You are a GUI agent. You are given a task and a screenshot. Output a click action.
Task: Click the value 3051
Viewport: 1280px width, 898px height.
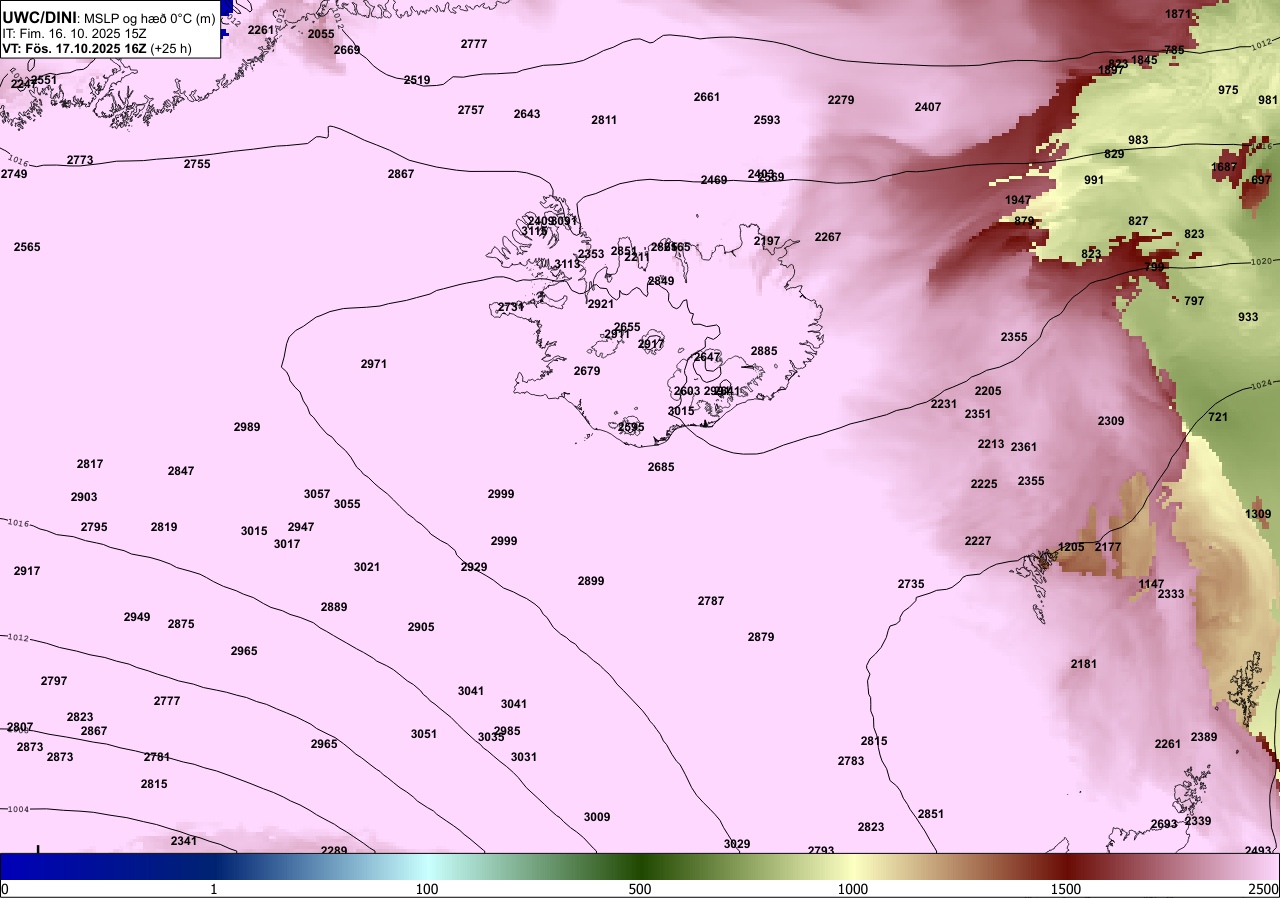(424, 734)
